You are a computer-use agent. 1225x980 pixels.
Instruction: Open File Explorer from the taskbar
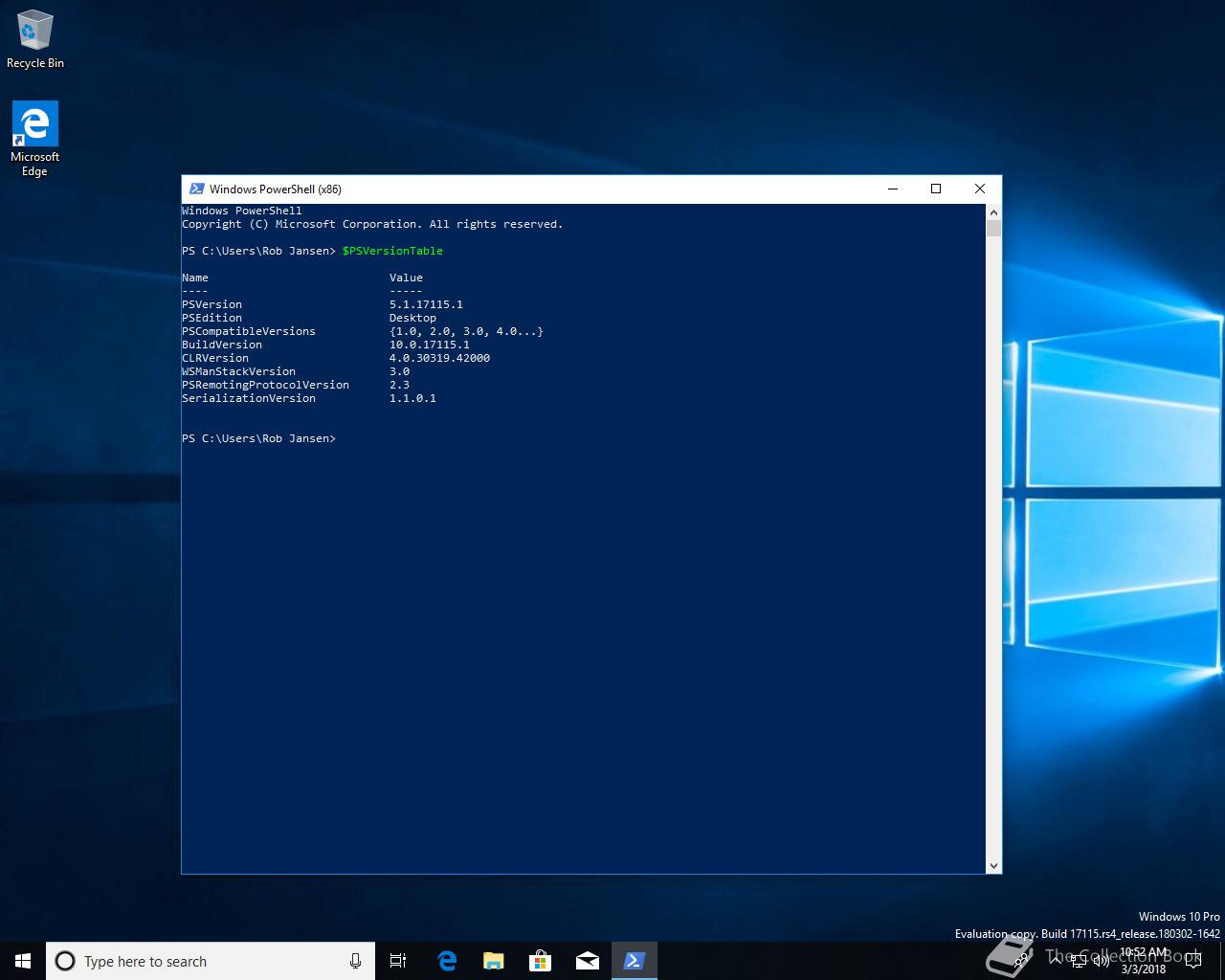pos(493,961)
